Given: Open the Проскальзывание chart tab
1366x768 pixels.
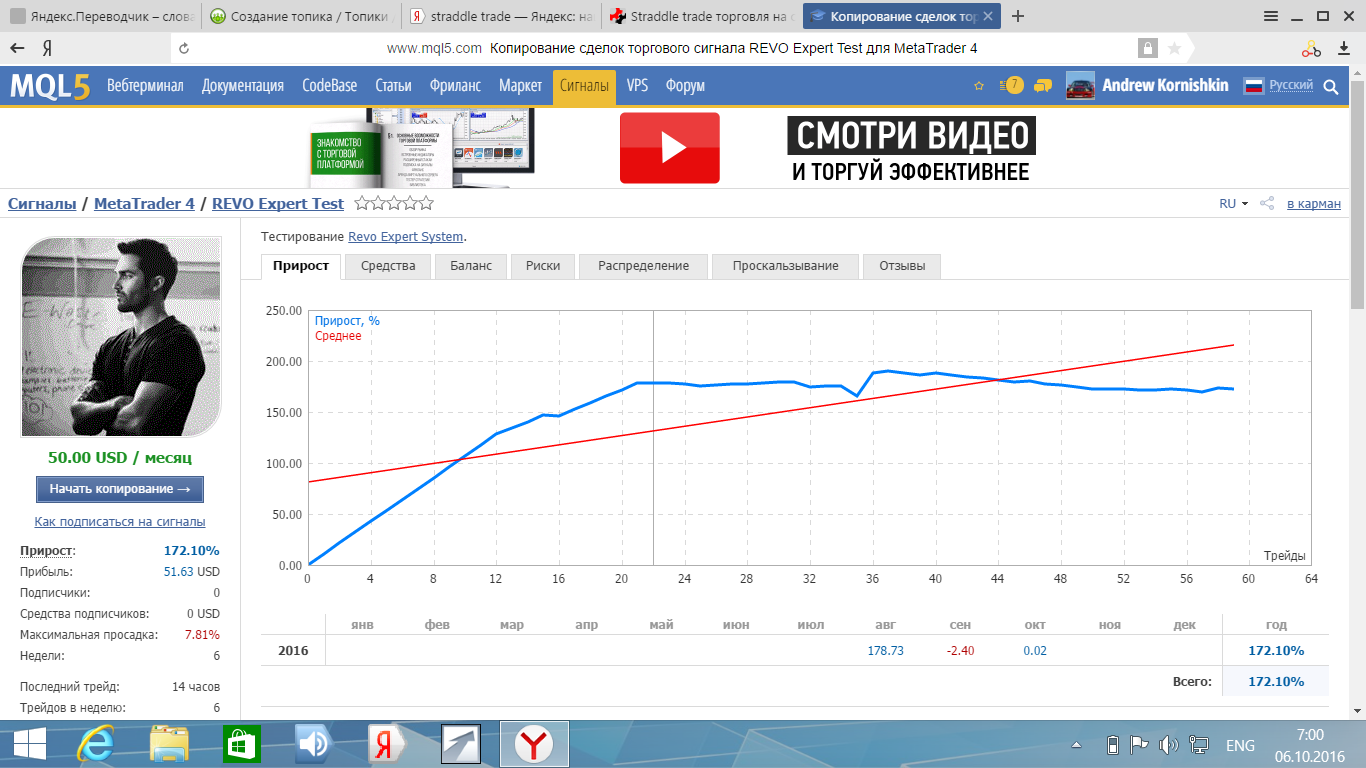Looking at the screenshot, I should click(785, 266).
